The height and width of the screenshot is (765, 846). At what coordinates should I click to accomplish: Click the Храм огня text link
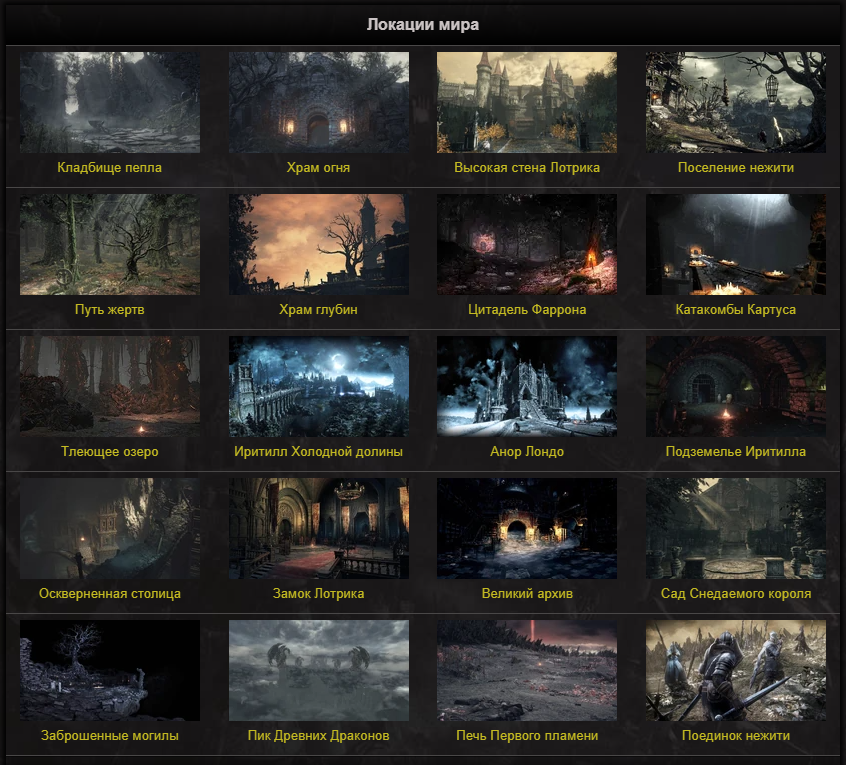(318, 168)
